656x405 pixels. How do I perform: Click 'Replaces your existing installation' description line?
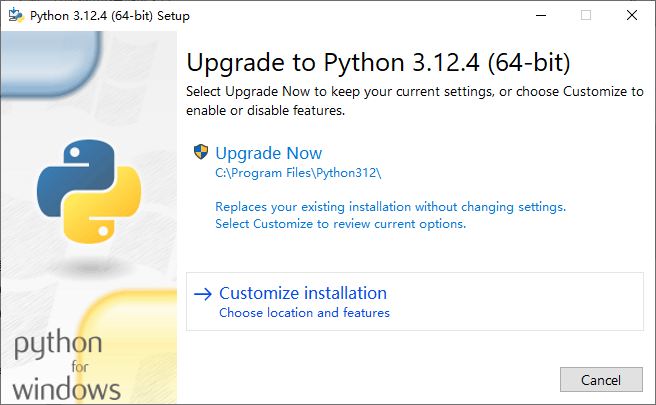(390, 207)
